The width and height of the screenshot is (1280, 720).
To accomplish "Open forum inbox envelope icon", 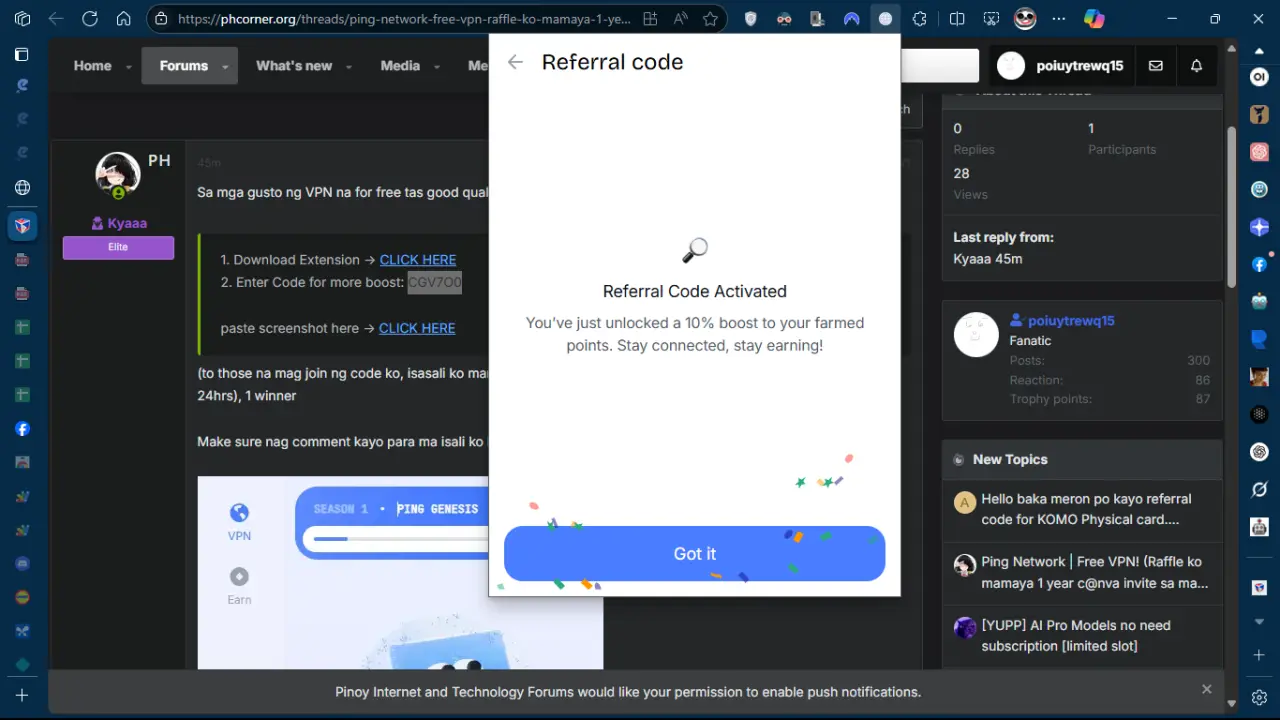I will [1156, 66].
